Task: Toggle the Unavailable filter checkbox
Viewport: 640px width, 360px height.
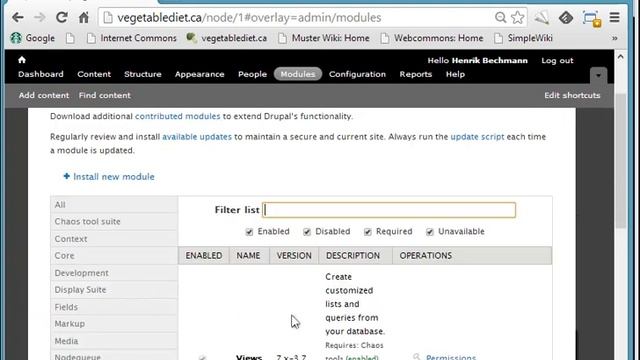Action: coord(430,232)
